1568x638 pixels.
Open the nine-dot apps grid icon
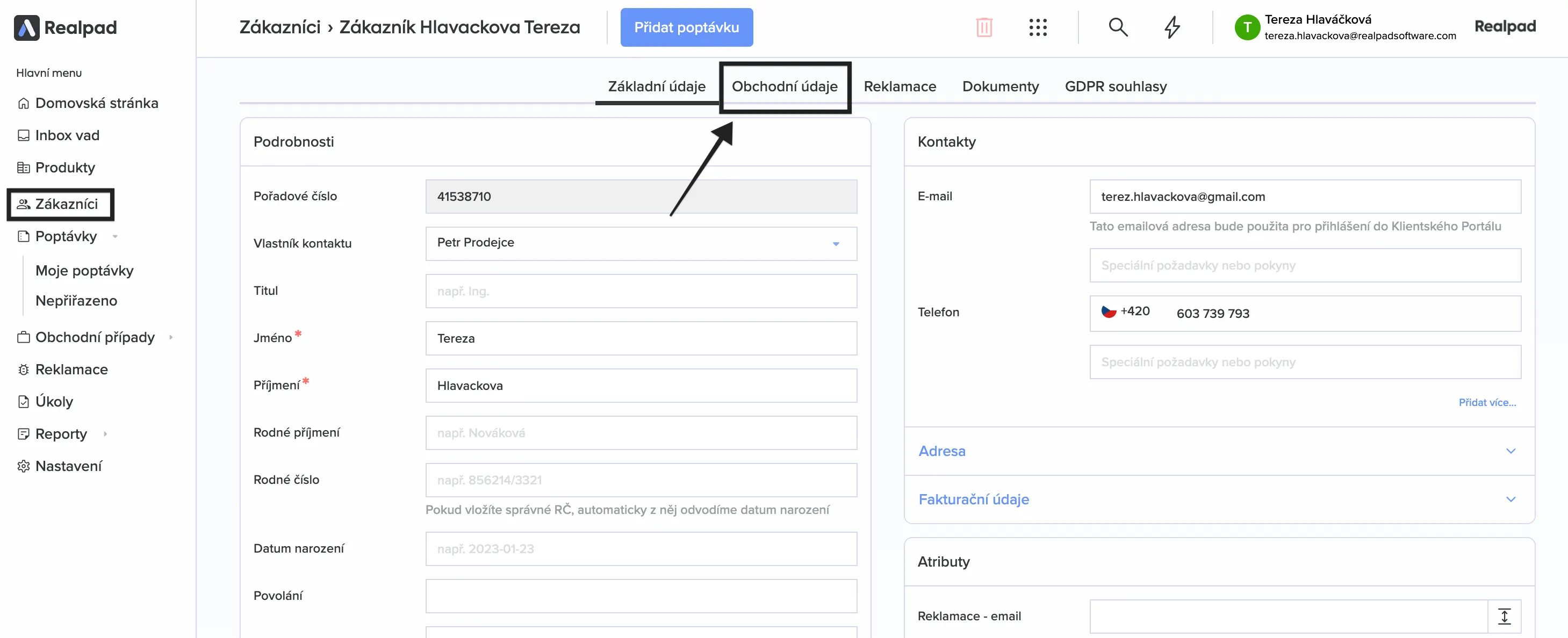point(1037,27)
